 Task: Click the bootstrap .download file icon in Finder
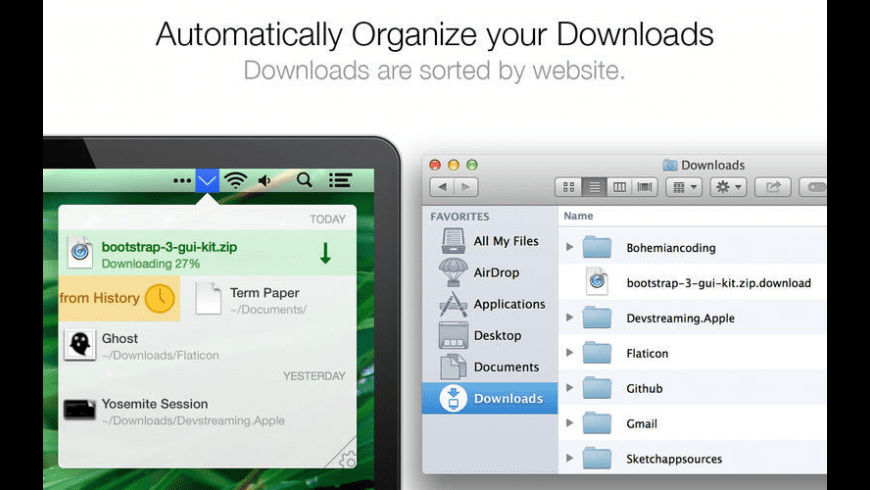click(x=597, y=281)
